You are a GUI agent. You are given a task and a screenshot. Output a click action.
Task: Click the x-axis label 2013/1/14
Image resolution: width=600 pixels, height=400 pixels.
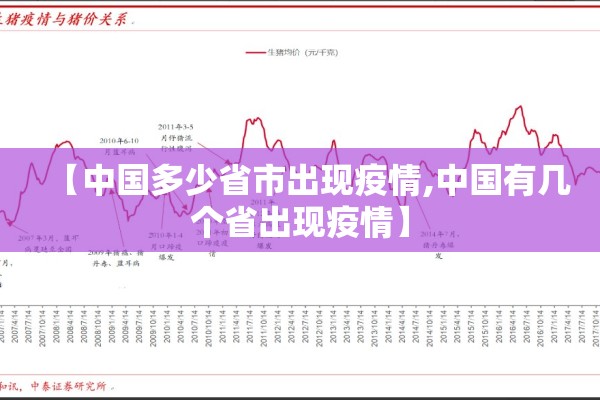click(333, 326)
